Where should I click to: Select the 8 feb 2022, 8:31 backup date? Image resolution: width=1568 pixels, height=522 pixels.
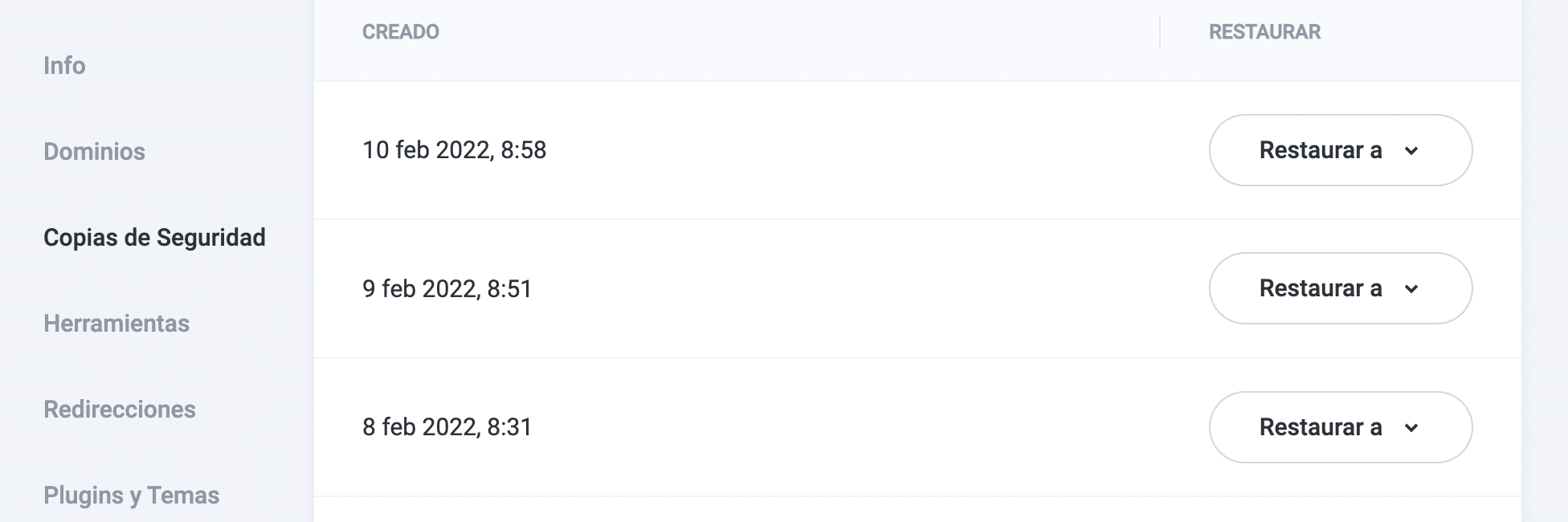click(x=447, y=427)
